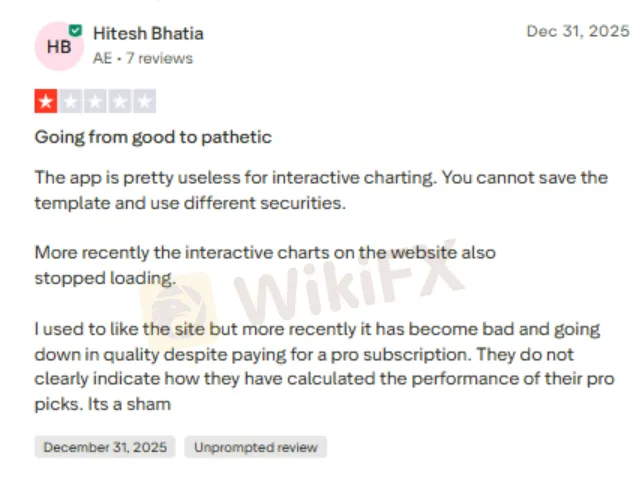The width and height of the screenshot is (639, 482).
Task: Open the '7 reviews' reviewer link
Action: point(159,58)
